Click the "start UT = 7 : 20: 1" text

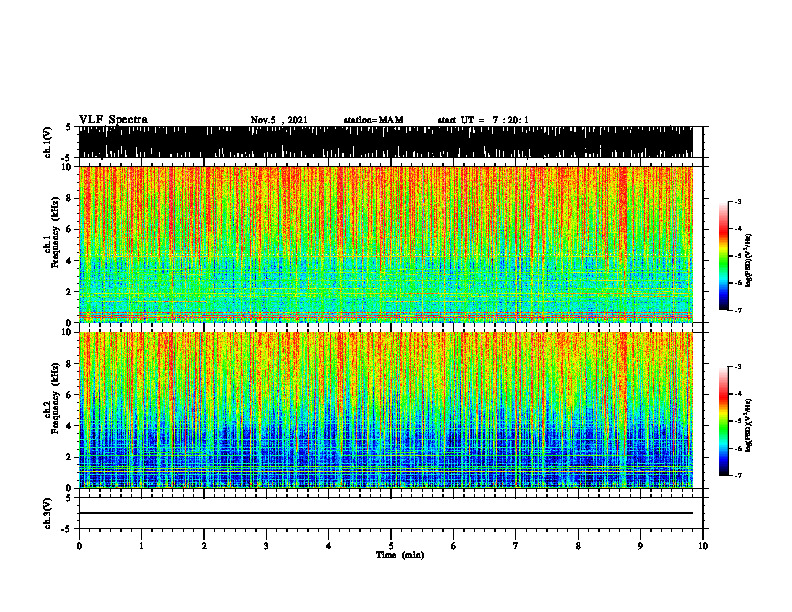483,120
